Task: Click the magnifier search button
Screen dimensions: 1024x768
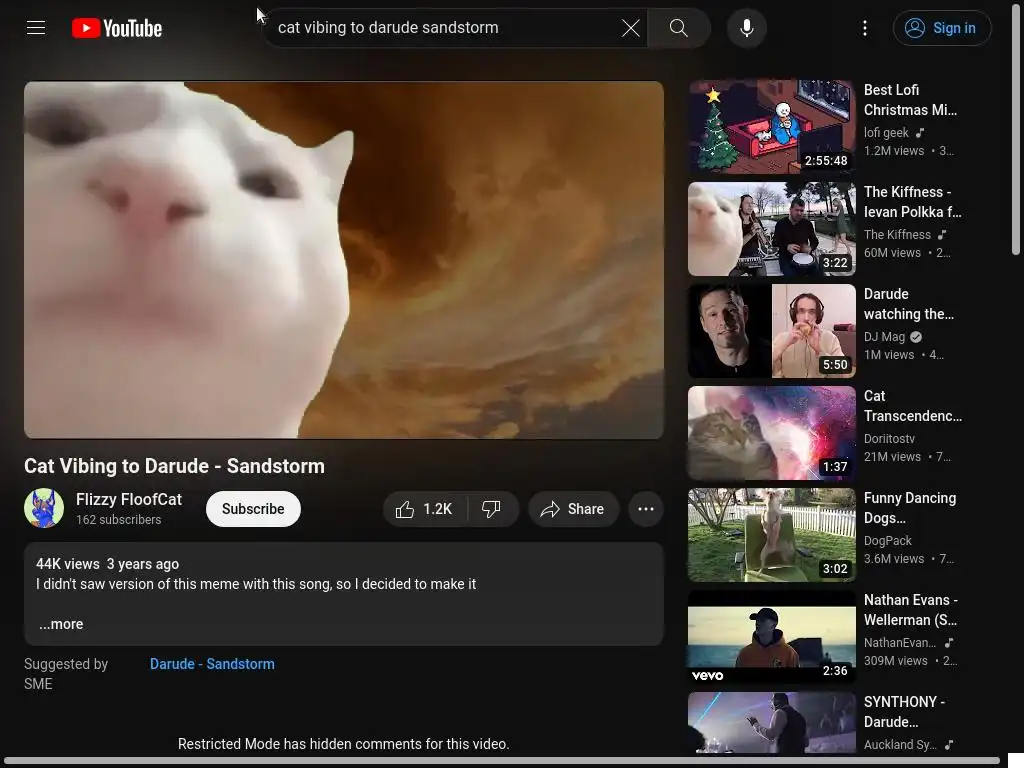Action: pyautogui.click(x=679, y=28)
